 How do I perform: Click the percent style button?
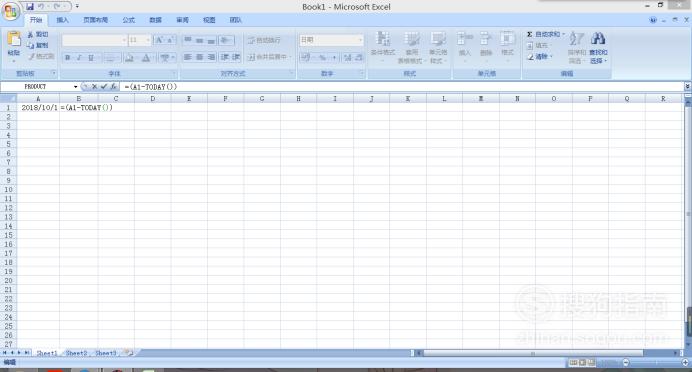(323, 57)
